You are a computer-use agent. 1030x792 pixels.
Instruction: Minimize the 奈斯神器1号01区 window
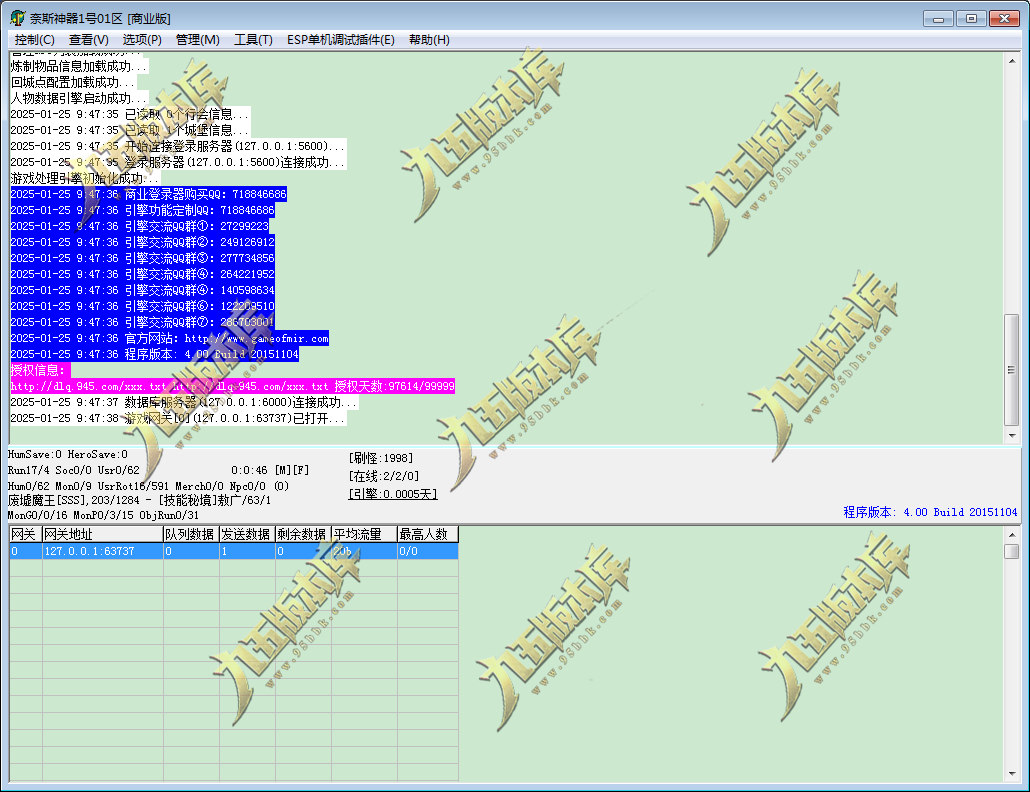click(938, 18)
